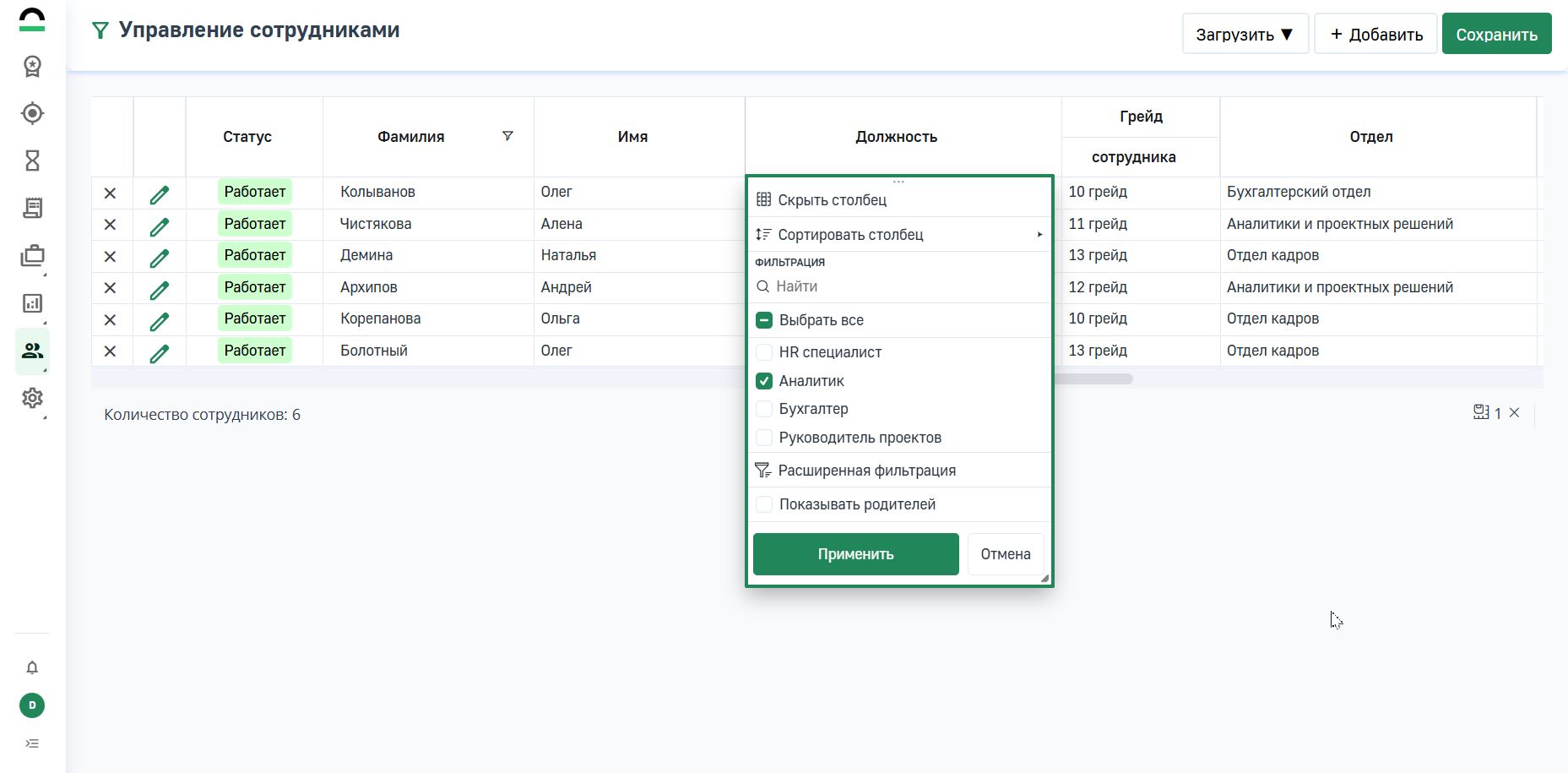This screenshot has height=773, width=1568.
Task: Expand the sidebar with bottom arrow icon
Action: pyautogui.click(x=32, y=743)
